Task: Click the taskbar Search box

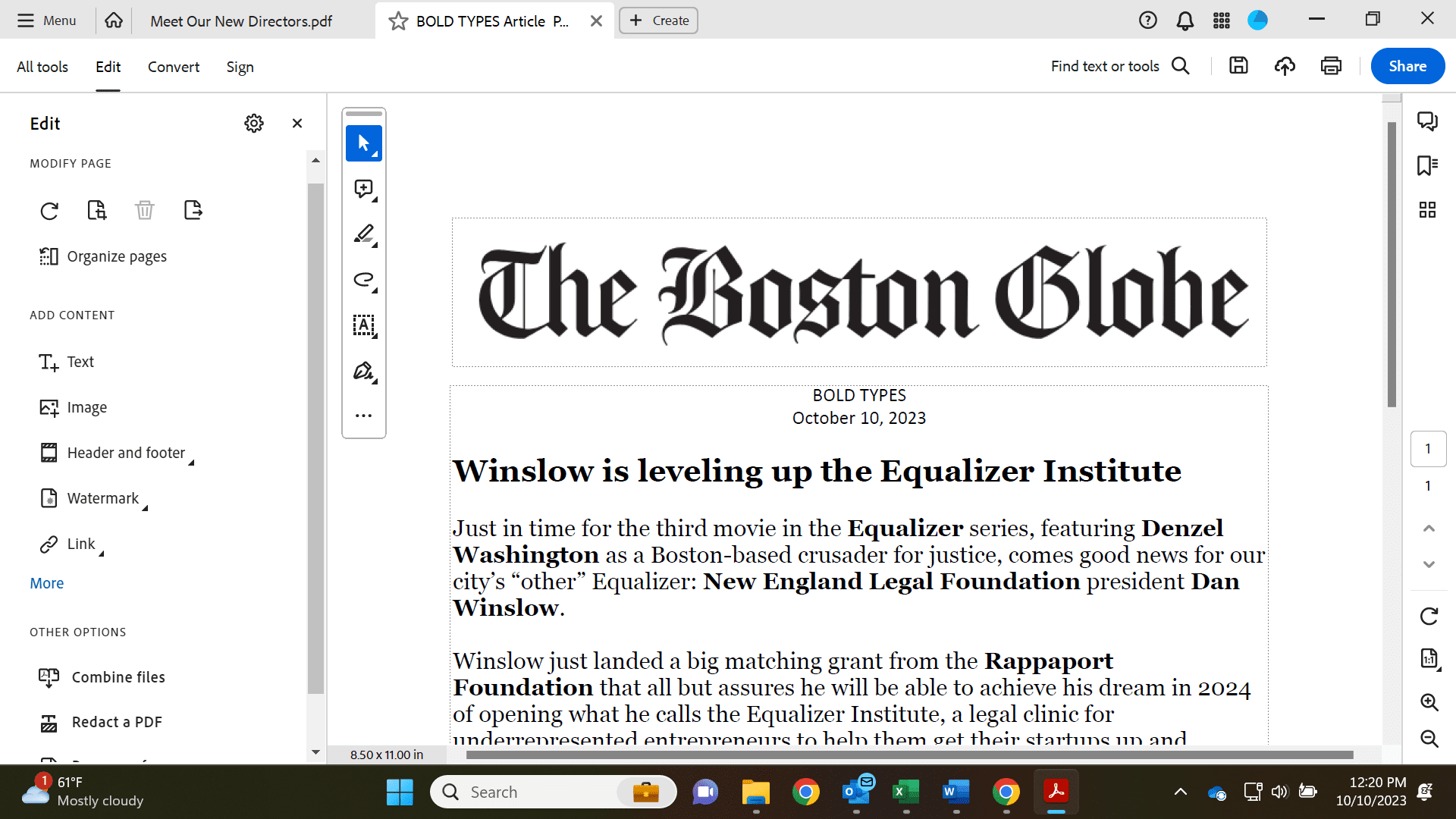Action: pos(553,792)
